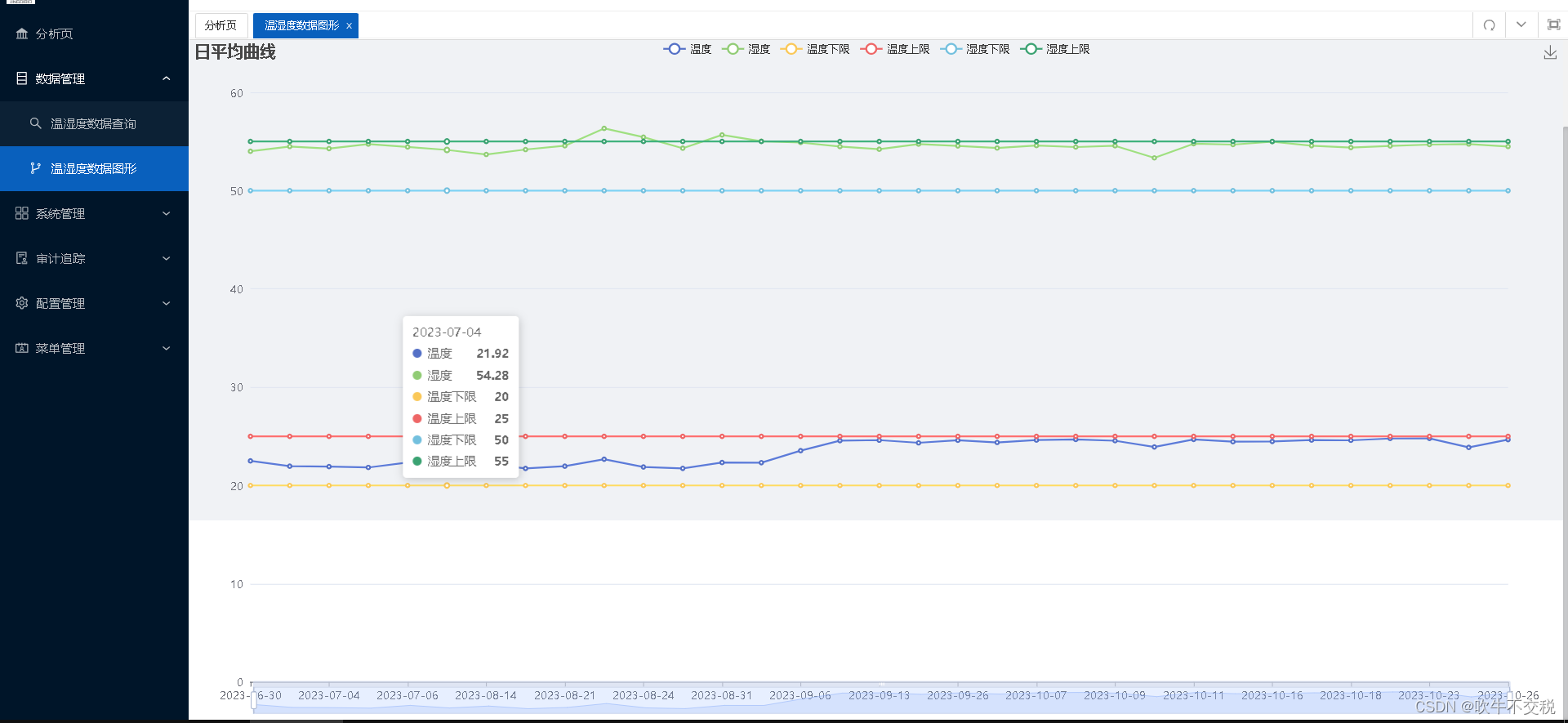Toggle the red 温度上限 legend series
1568x723 pixels.
(894, 49)
